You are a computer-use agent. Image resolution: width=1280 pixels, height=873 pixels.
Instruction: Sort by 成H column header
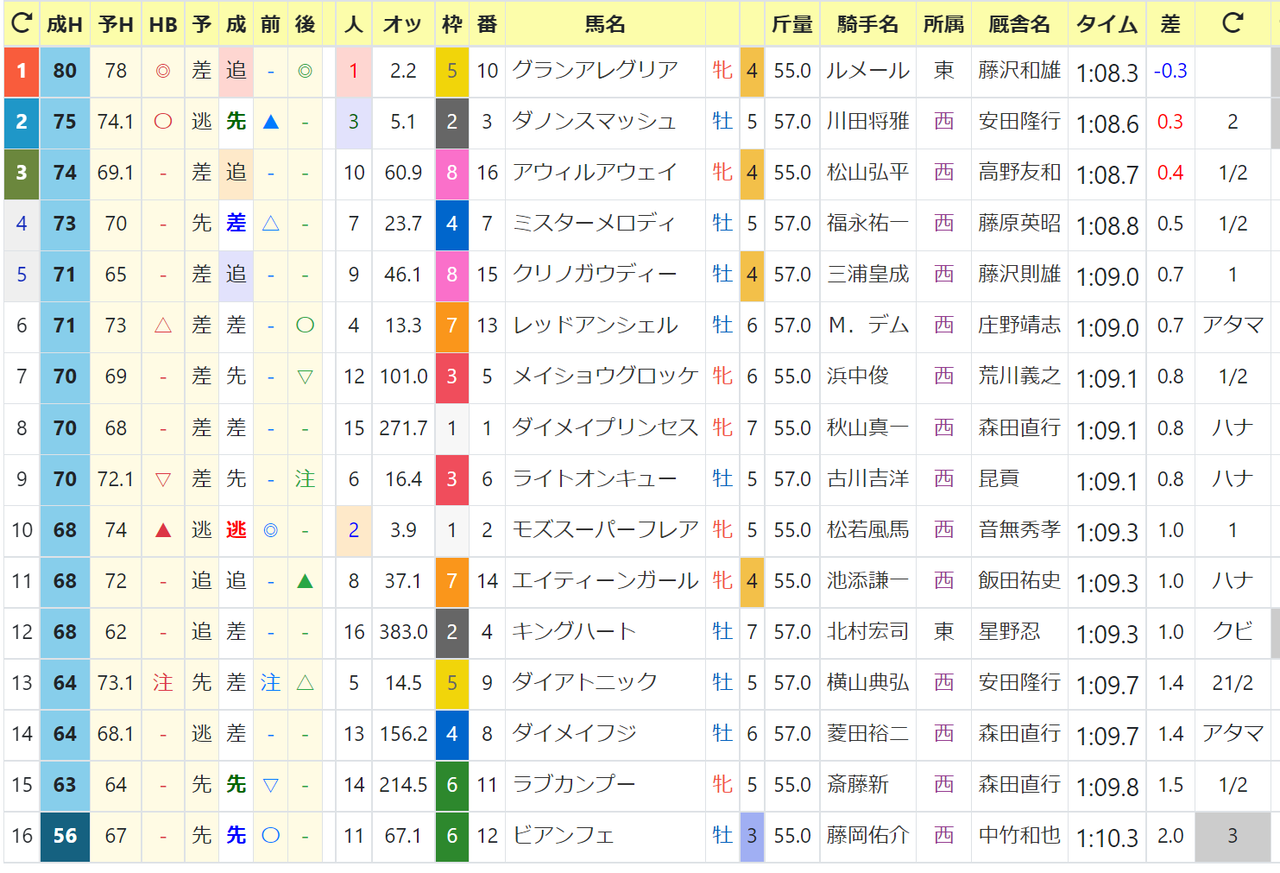(65, 25)
